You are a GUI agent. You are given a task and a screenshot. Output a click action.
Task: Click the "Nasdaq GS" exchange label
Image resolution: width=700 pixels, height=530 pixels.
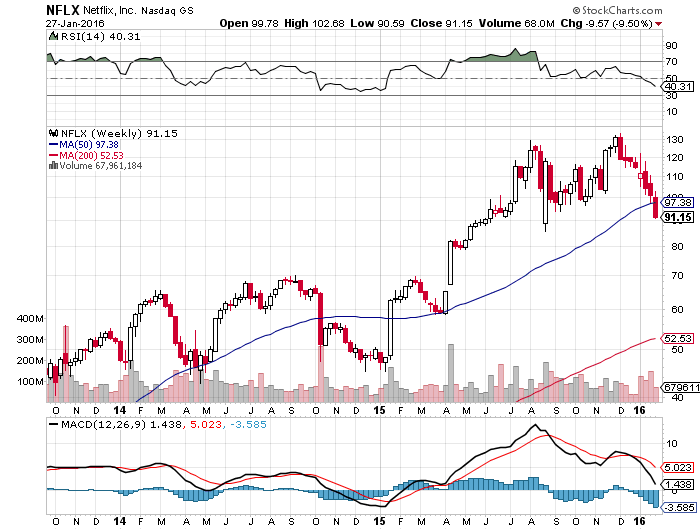tap(167, 10)
